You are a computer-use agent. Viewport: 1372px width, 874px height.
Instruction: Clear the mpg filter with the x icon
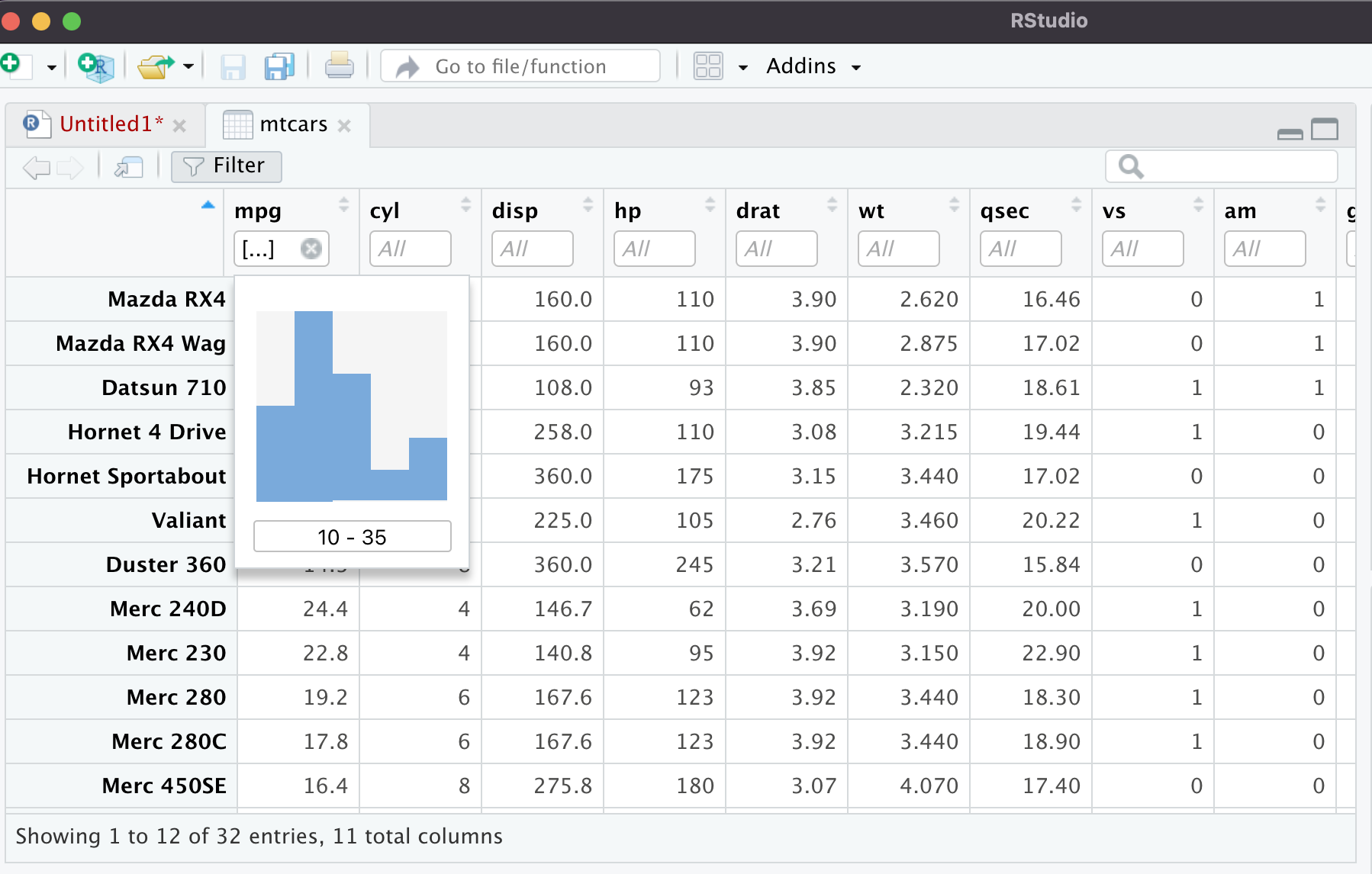coord(311,249)
